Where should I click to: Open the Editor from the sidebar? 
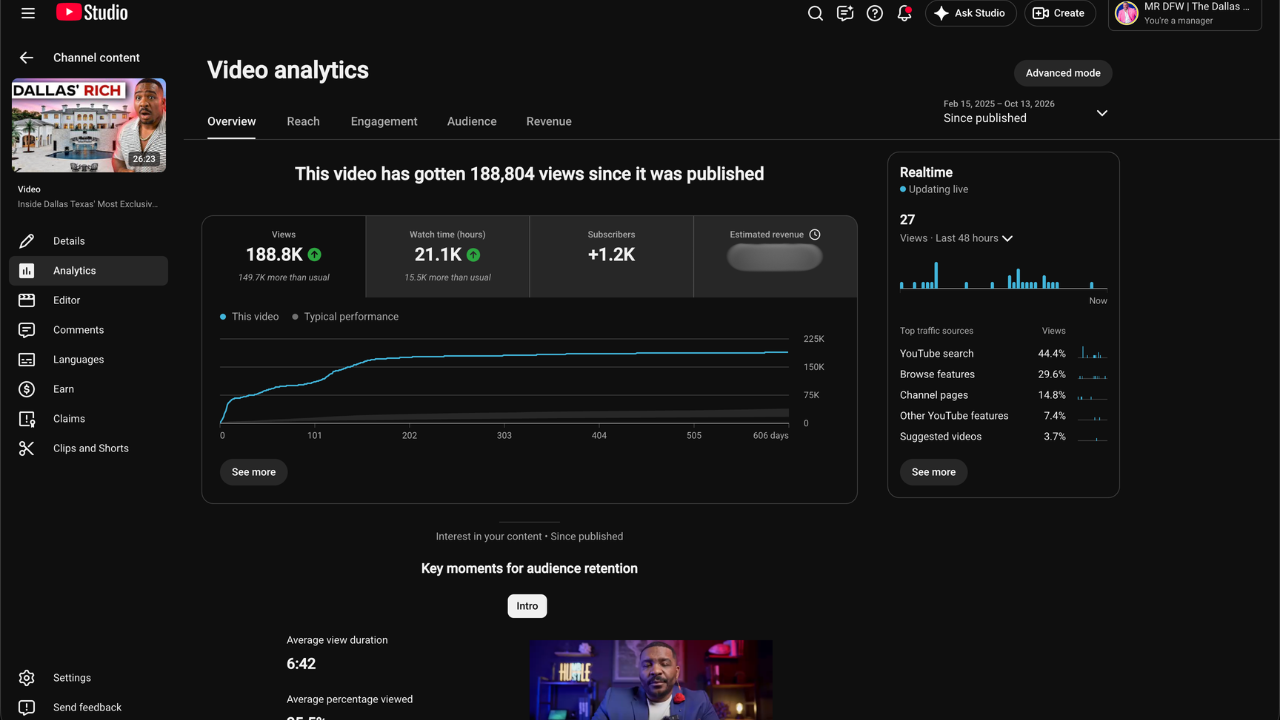[x=88, y=300]
